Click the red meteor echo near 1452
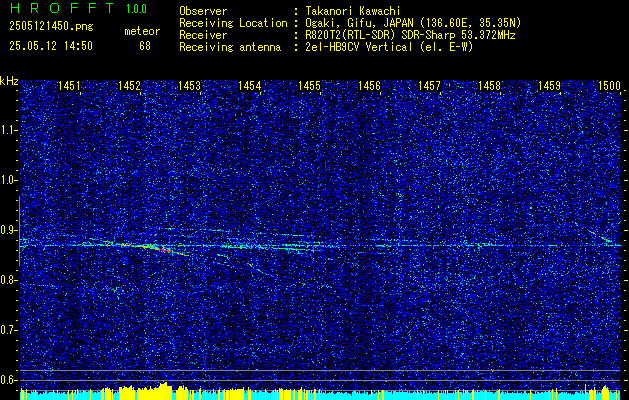629x400 pixels. pyautogui.click(x=154, y=248)
